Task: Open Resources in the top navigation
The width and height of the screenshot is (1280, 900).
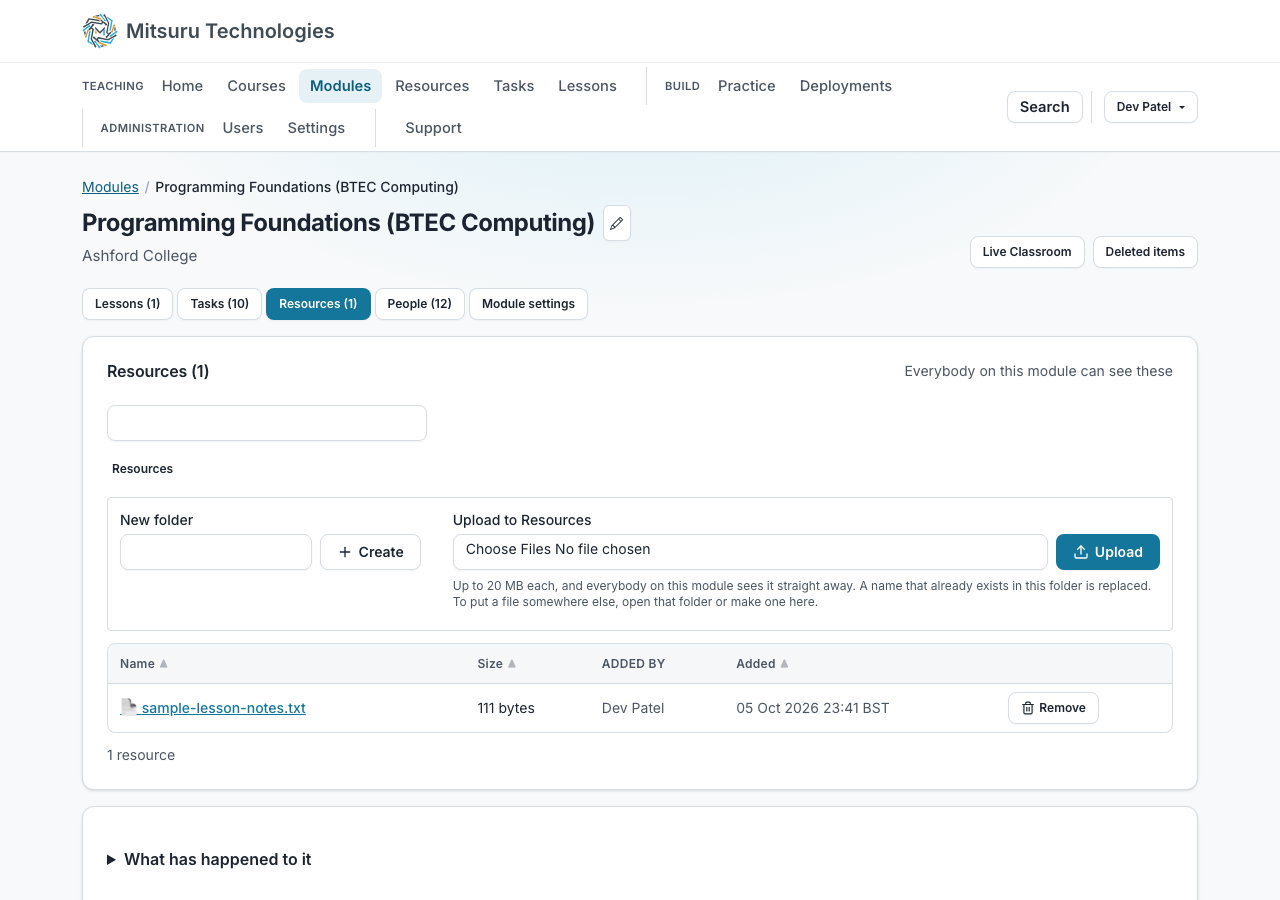Action: pos(432,86)
